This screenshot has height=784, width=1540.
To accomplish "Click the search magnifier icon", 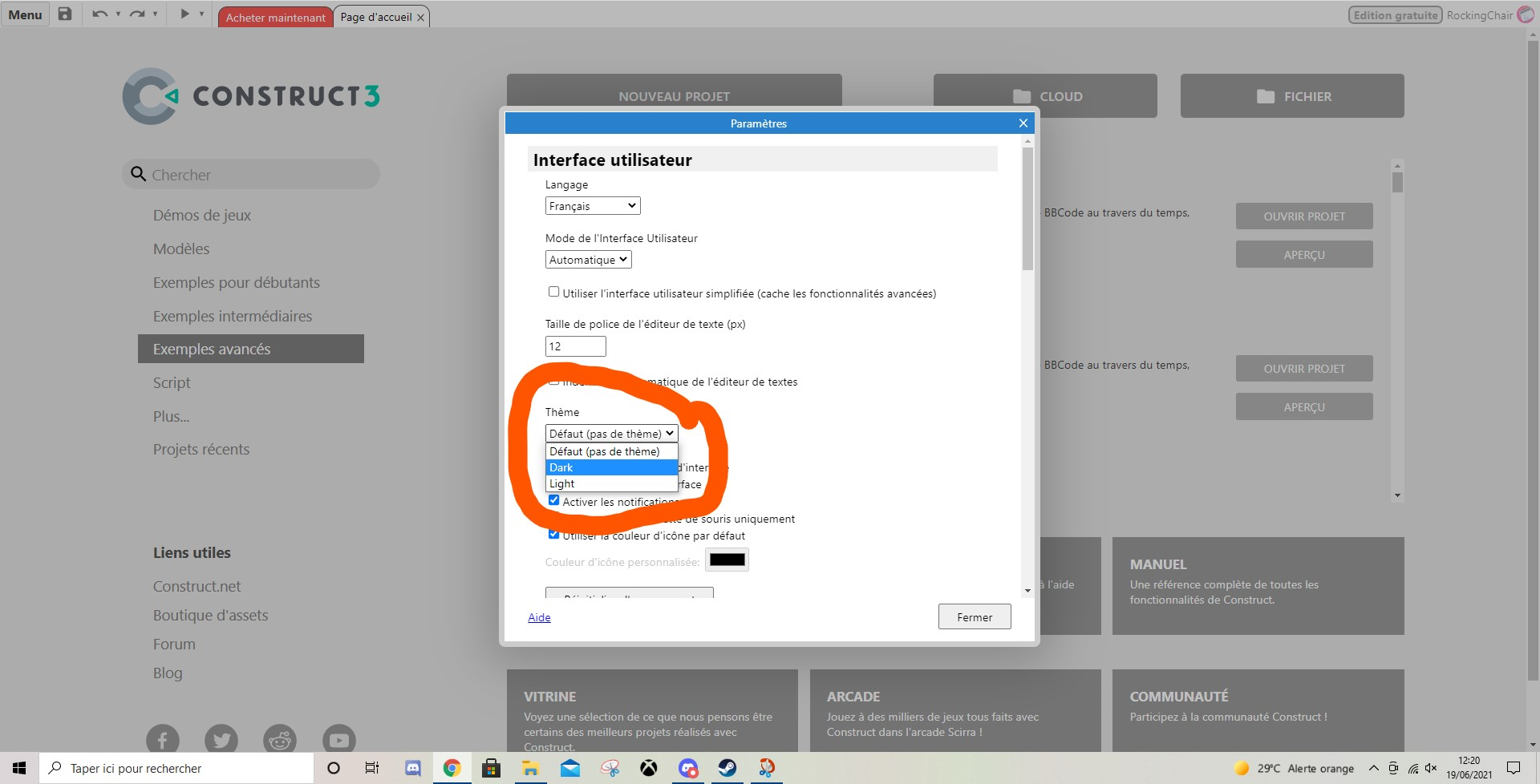I will coord(138,174).
